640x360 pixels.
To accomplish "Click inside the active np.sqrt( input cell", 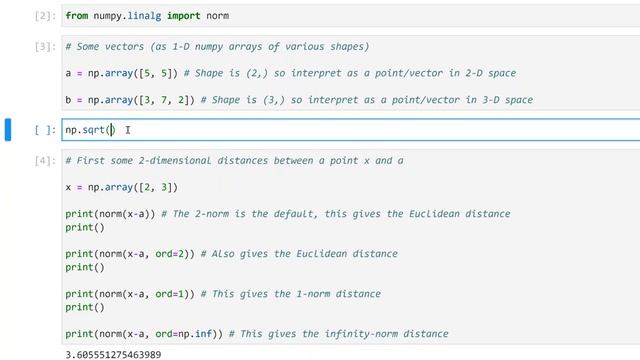I will (x=351, y=130).
